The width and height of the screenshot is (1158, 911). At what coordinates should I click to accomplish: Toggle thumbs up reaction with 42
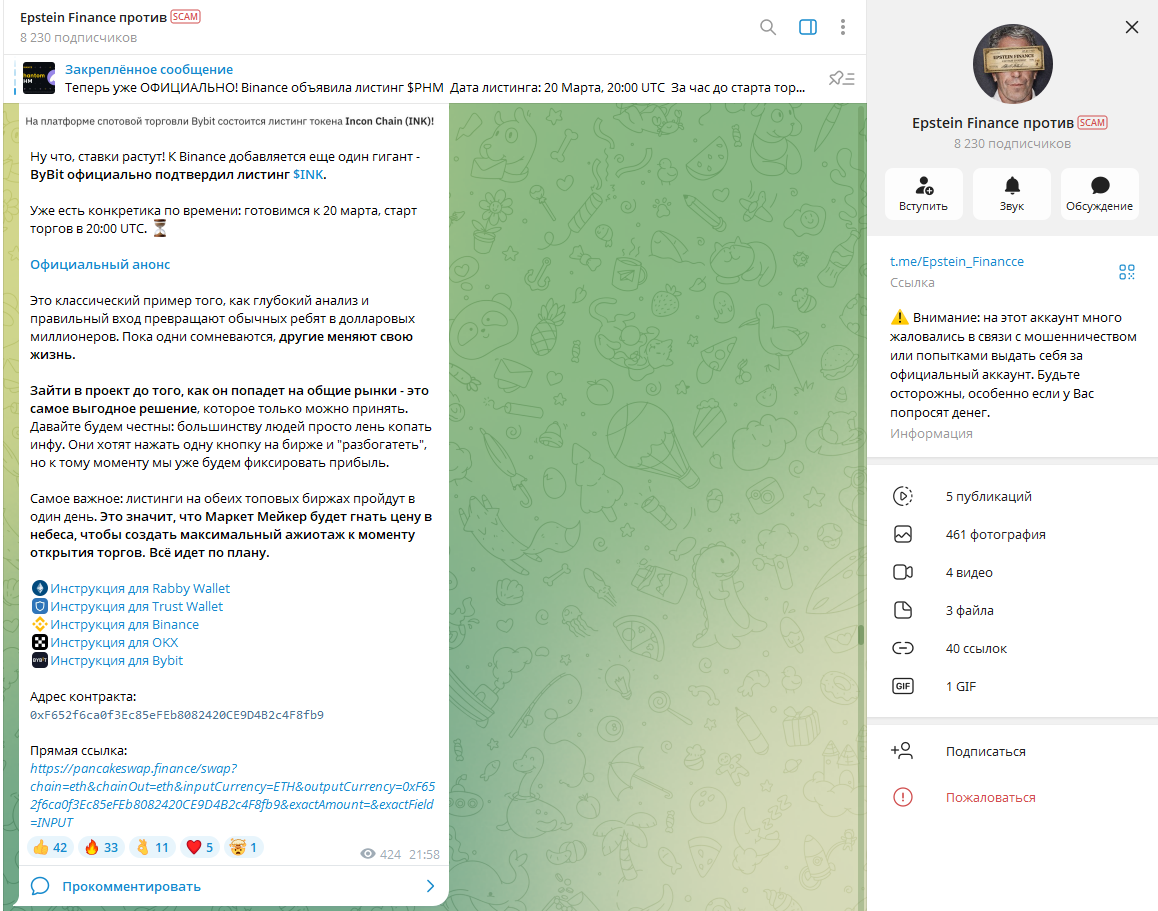tap(50, 848)
